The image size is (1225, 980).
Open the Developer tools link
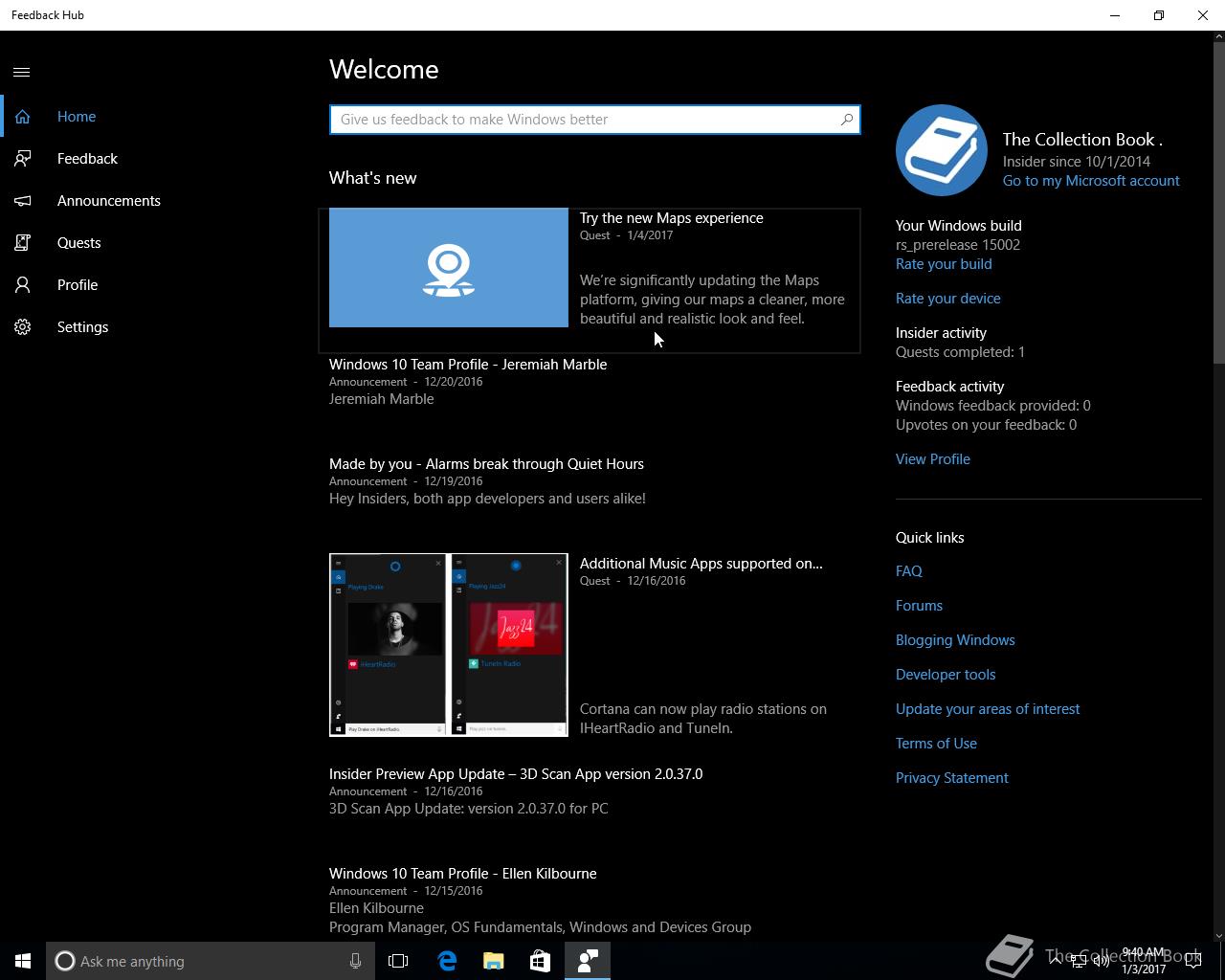946,675
